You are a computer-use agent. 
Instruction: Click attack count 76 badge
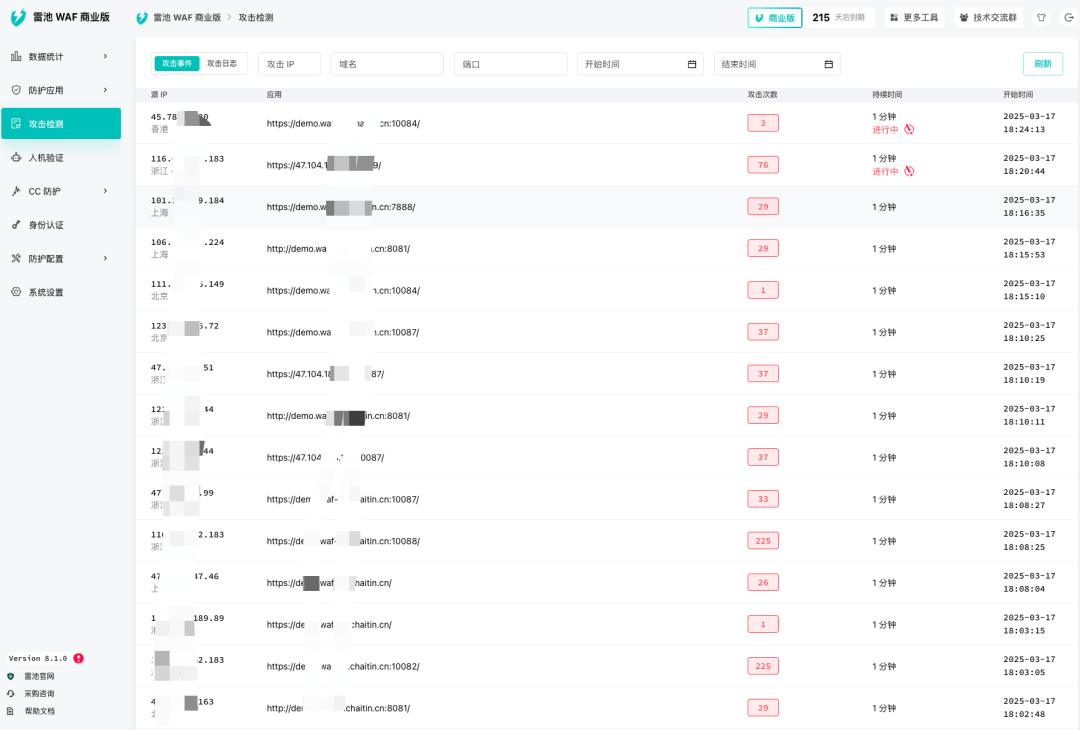tap(763, 165)
